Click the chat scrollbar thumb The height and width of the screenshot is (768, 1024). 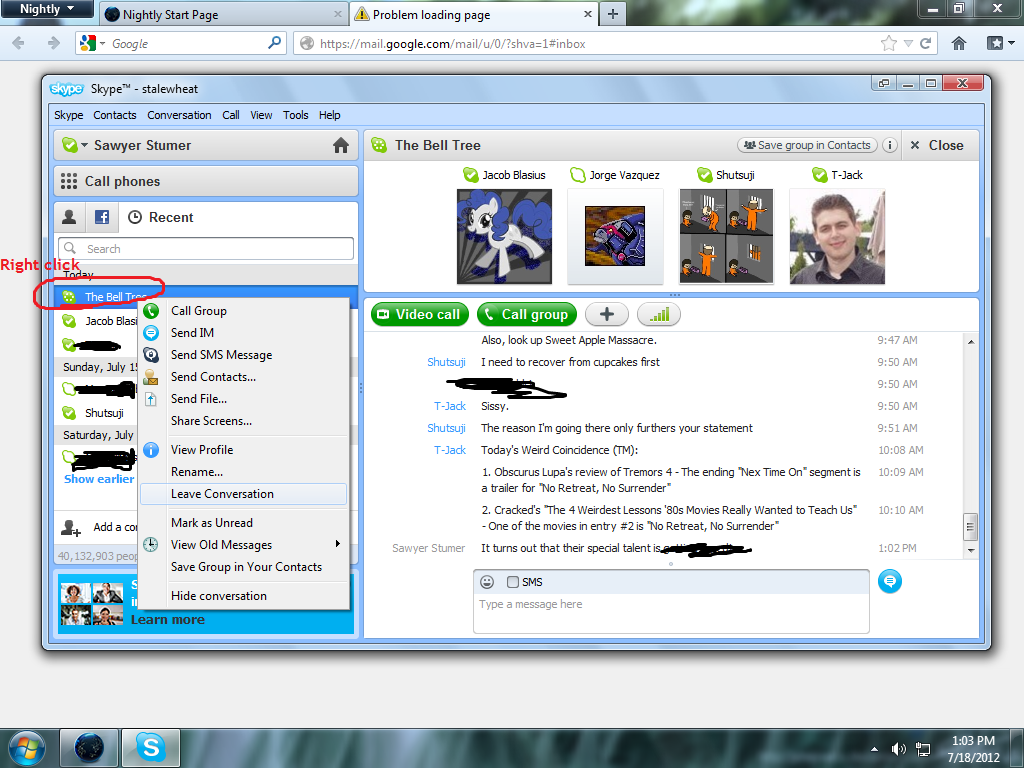970,526
